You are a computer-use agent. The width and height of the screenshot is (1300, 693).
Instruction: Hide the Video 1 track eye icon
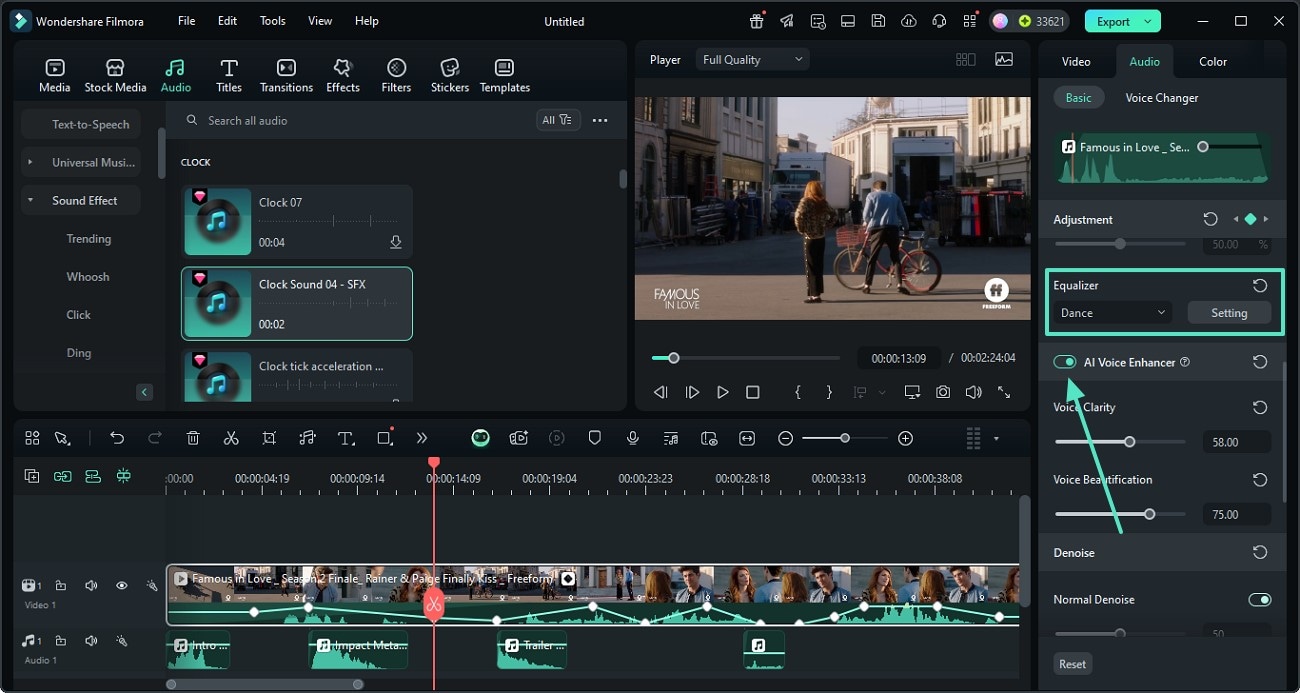[x=121, y=586]
